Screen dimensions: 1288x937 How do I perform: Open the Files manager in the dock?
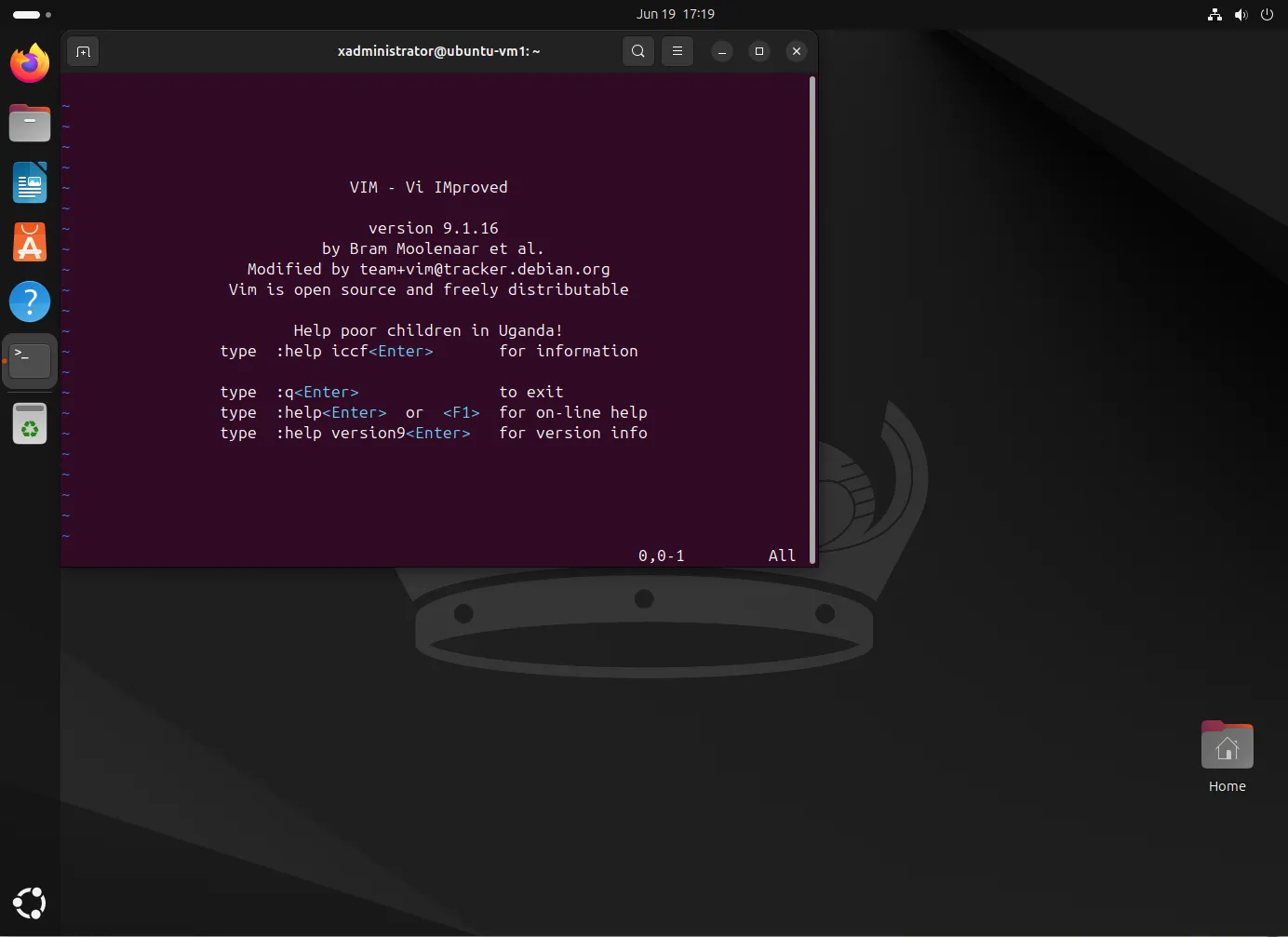[x=30, y=123]
